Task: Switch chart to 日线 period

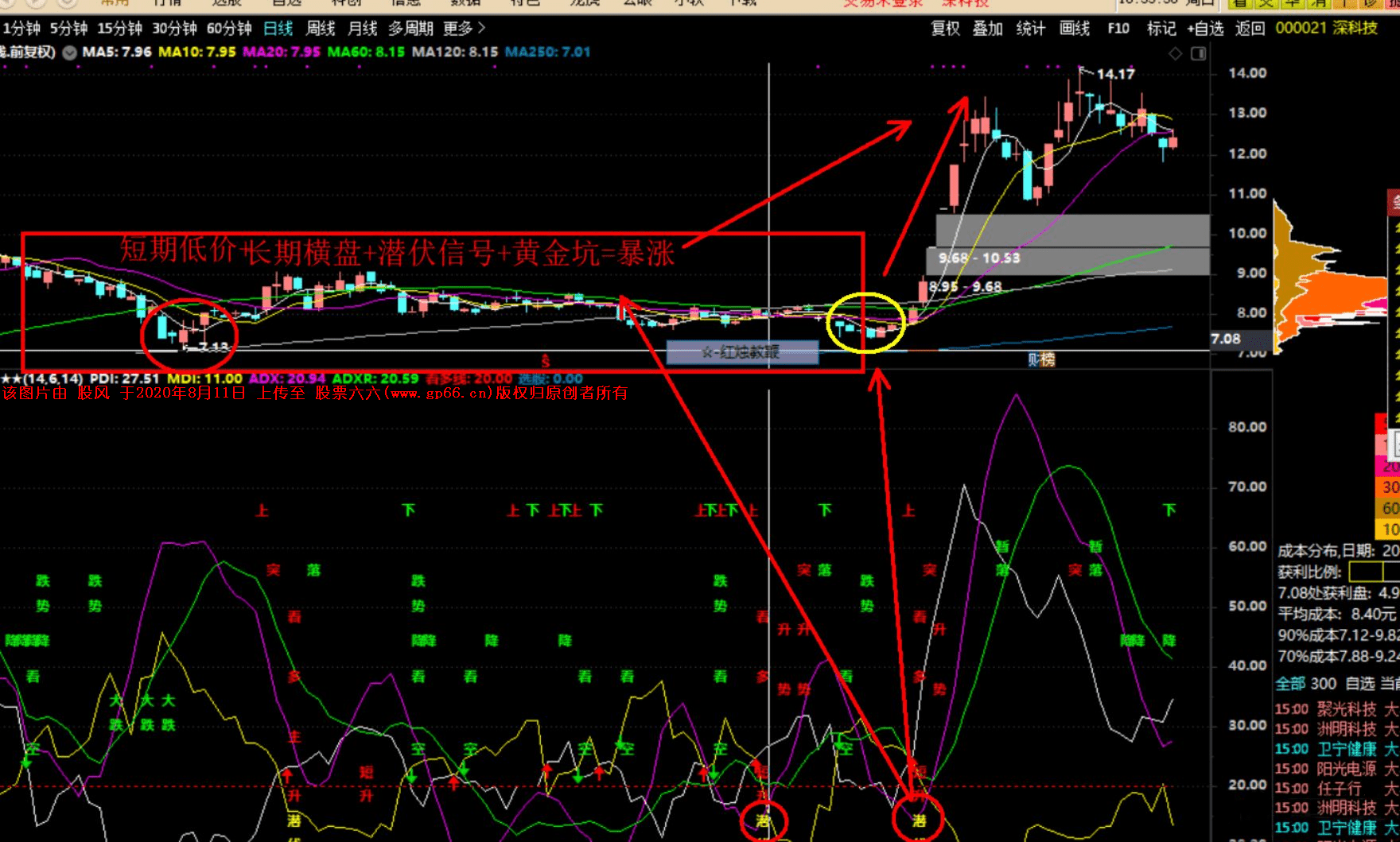Action: coord(278,29)
